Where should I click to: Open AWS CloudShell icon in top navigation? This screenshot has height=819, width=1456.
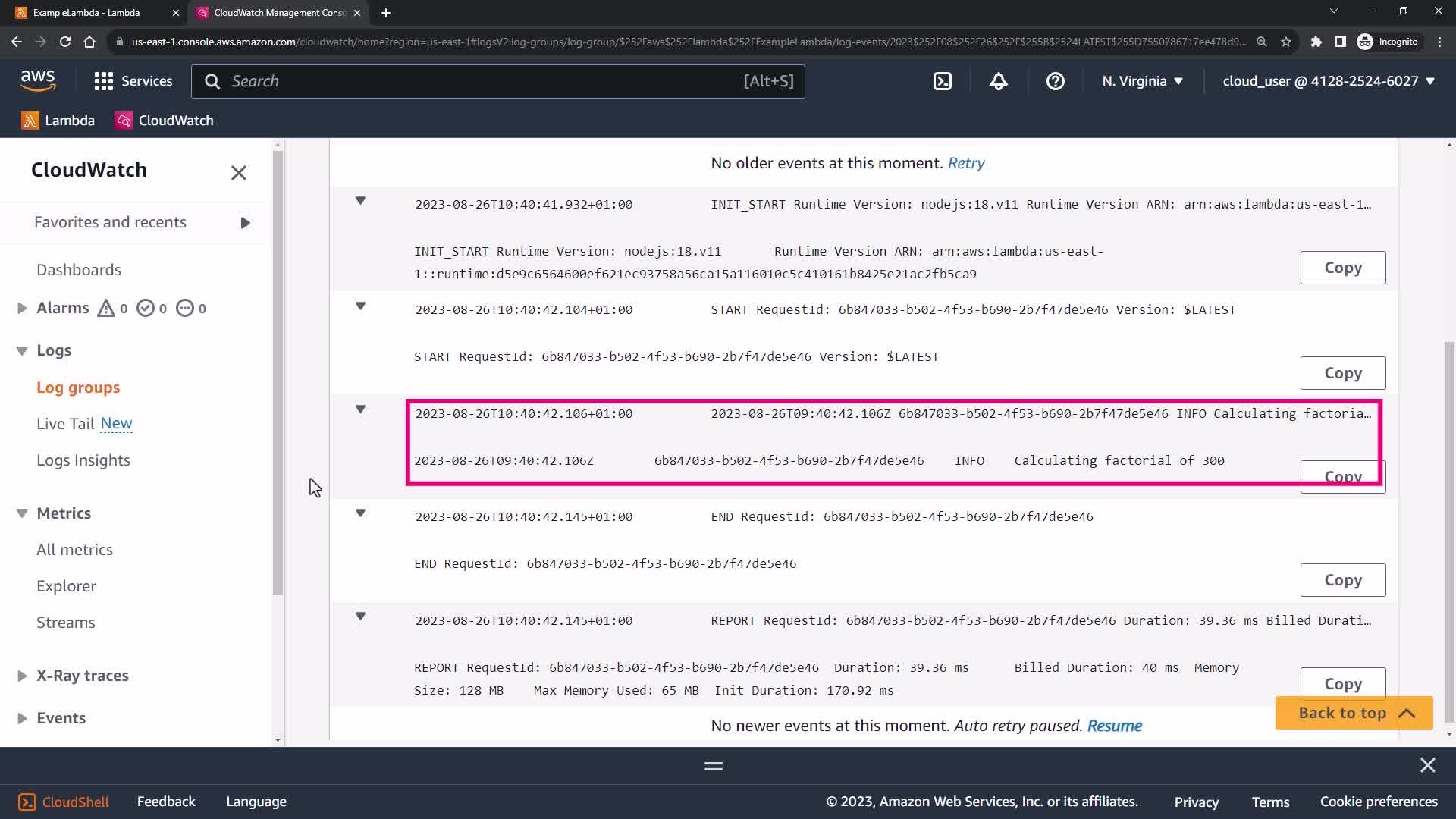tap(942, 81)
